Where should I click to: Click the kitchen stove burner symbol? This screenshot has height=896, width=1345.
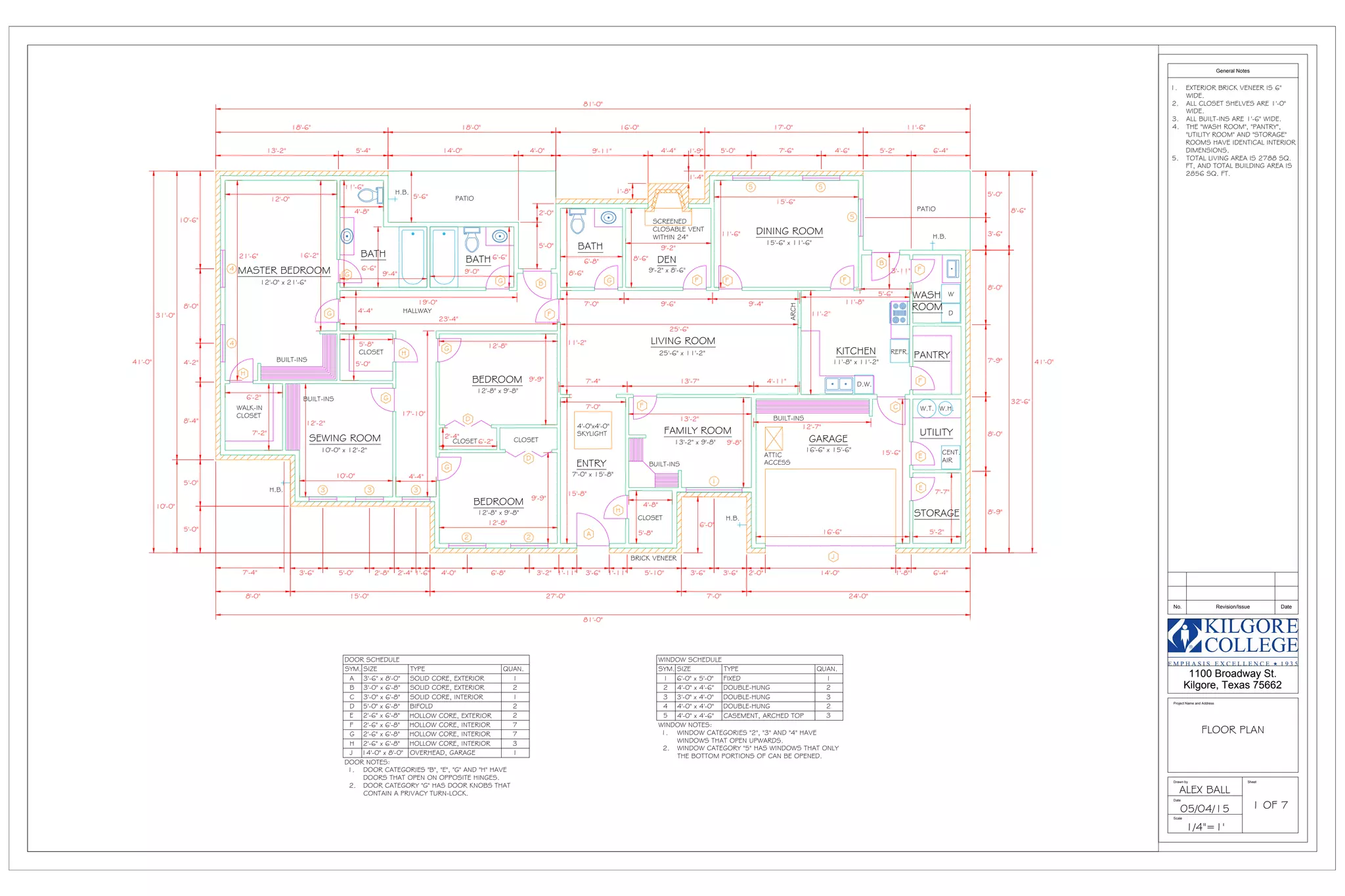899,313
